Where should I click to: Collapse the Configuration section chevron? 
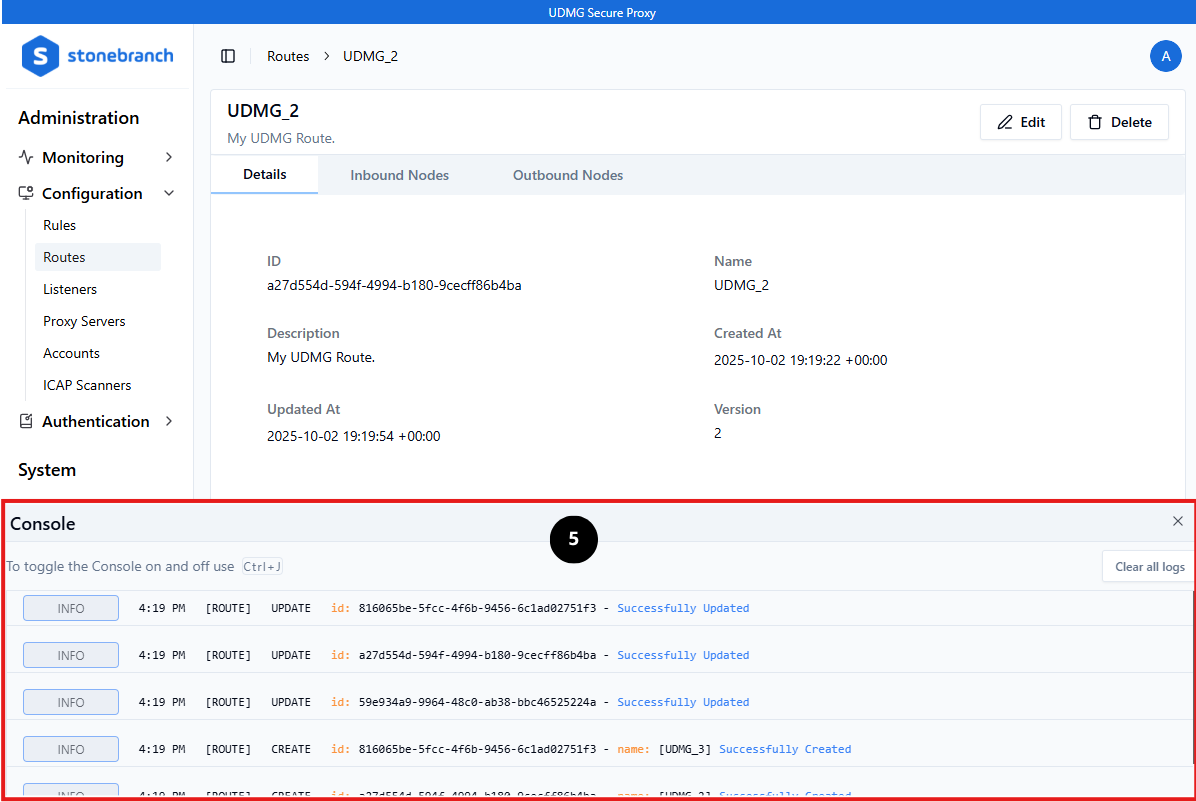169,193
